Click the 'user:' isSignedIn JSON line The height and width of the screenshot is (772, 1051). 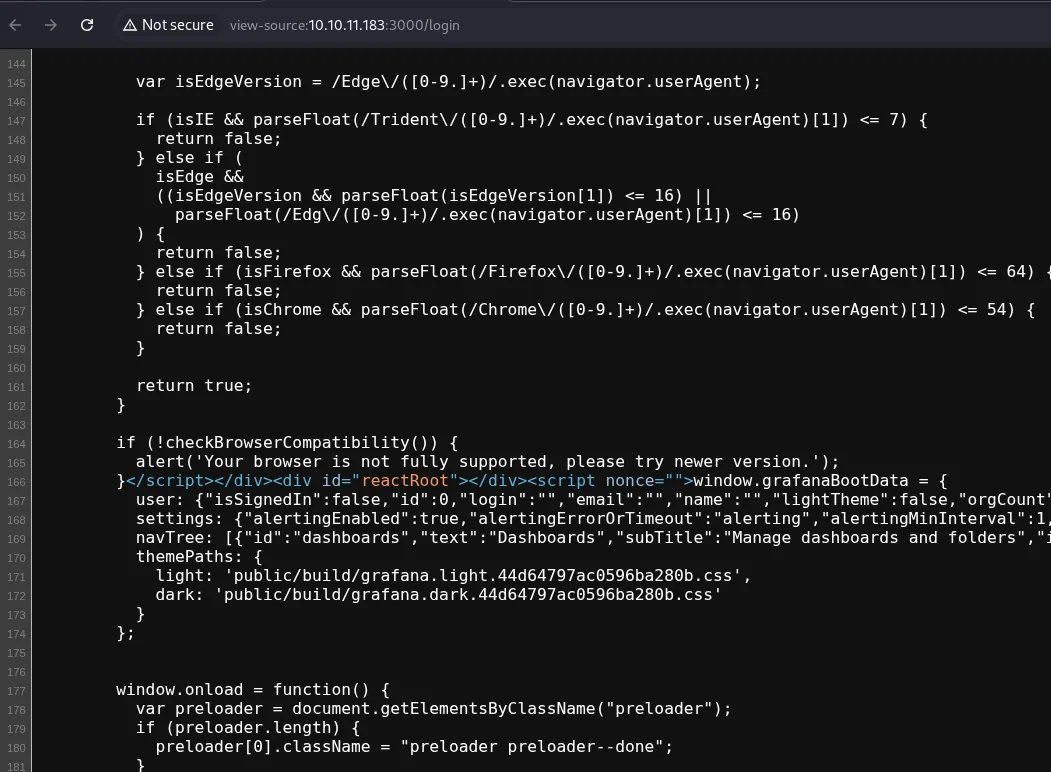pyautogui.click(x=592, y=500)
